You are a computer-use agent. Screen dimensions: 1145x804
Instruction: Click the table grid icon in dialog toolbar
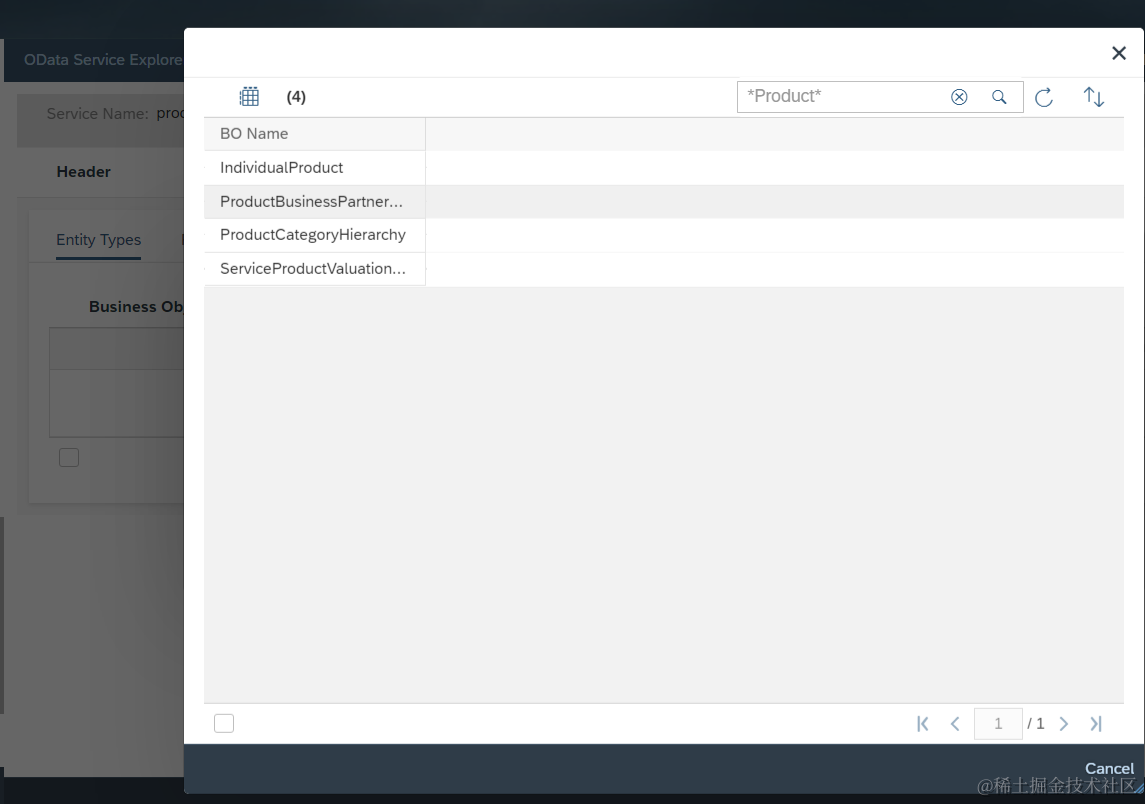[x=249, y=96]
